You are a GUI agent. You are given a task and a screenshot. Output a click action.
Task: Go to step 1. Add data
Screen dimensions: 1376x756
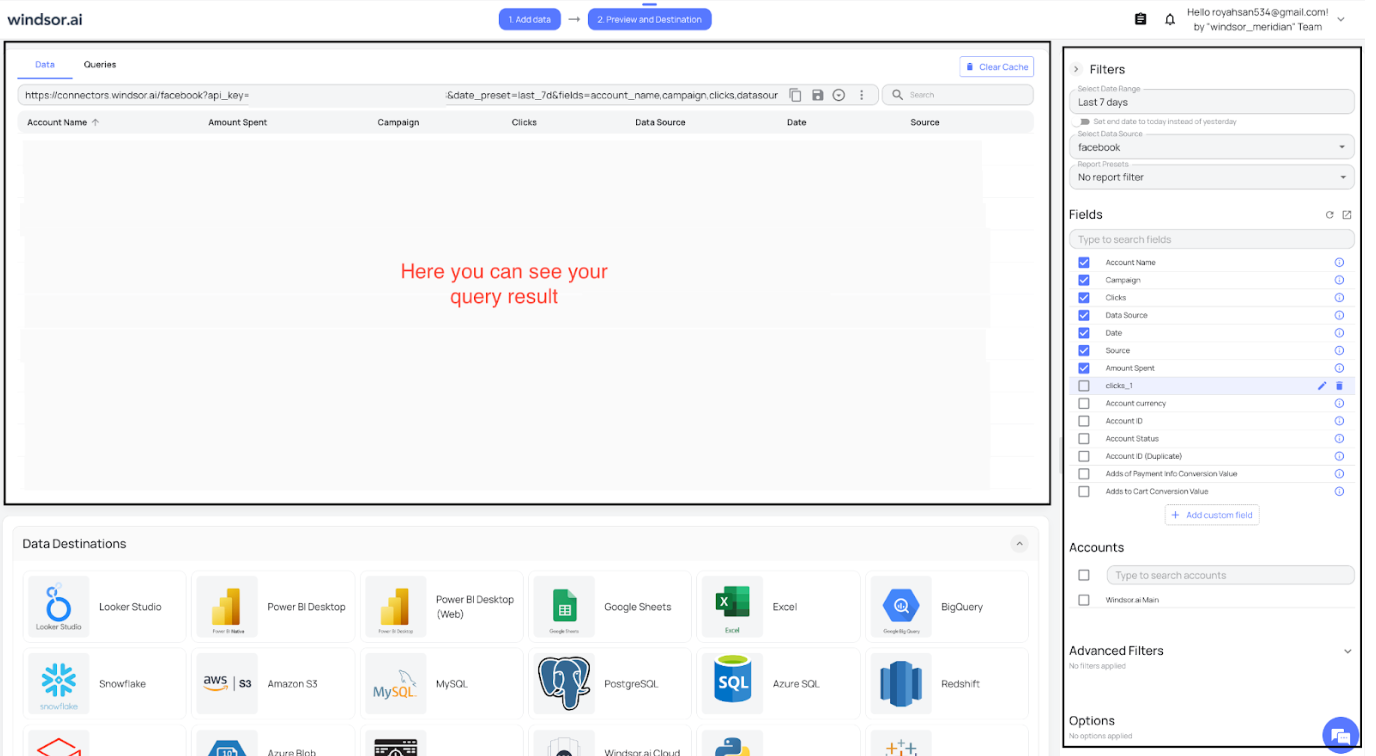point(530,19)
